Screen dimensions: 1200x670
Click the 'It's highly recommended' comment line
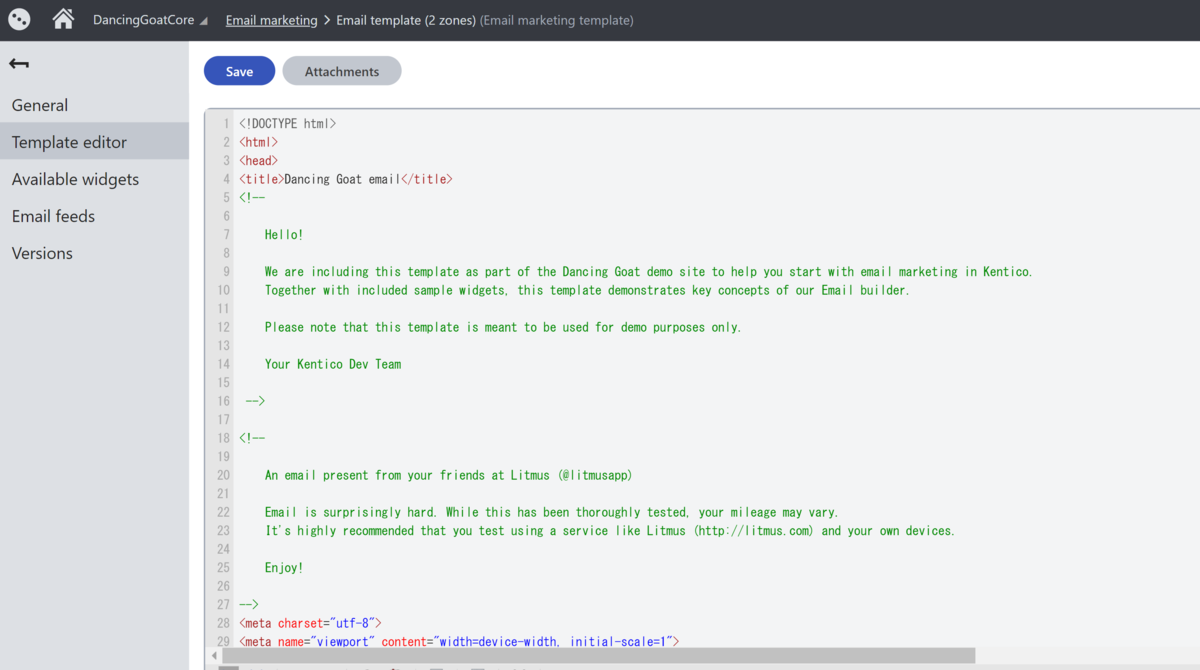click(x=610, y=531)
